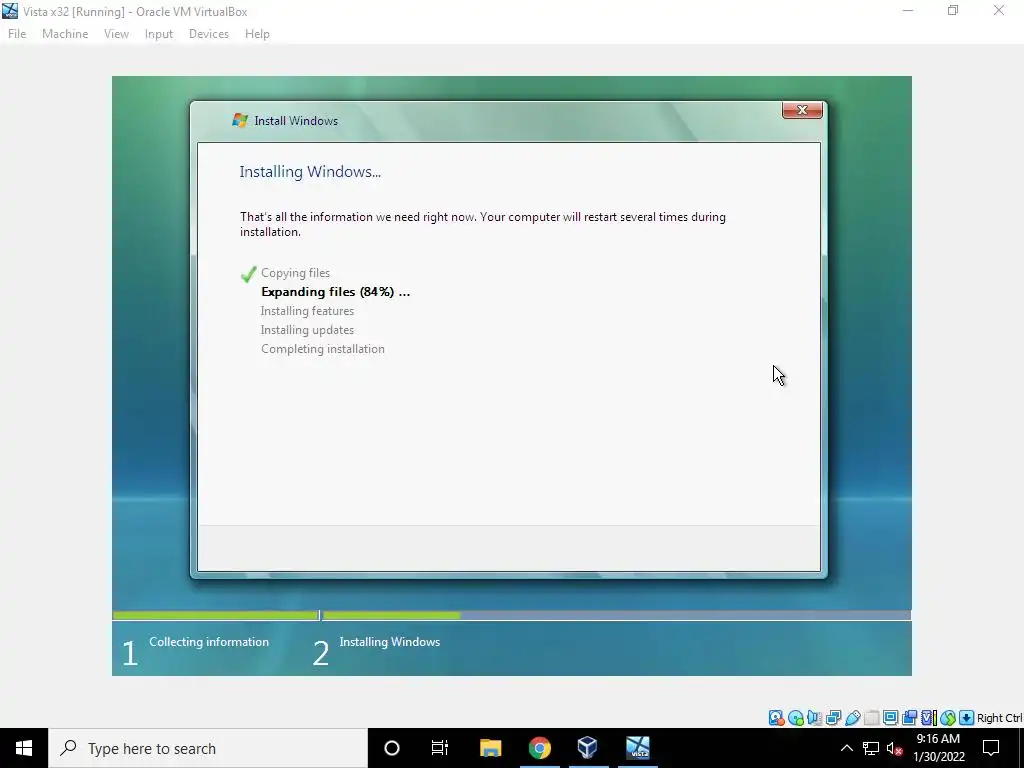Click the Right Ctrl host key label

[999, 718]
